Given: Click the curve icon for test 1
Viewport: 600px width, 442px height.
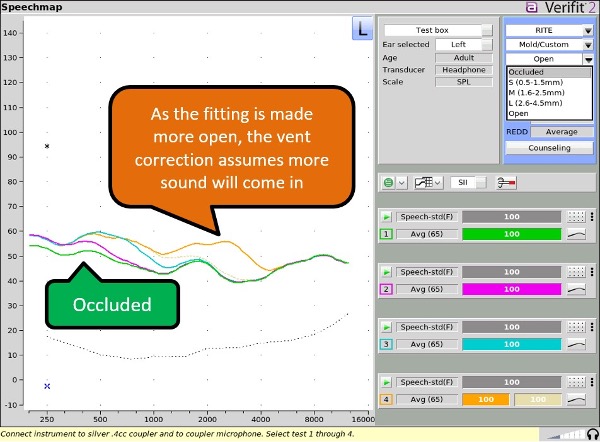Looking at the screenshot, I should pos(576,234).
